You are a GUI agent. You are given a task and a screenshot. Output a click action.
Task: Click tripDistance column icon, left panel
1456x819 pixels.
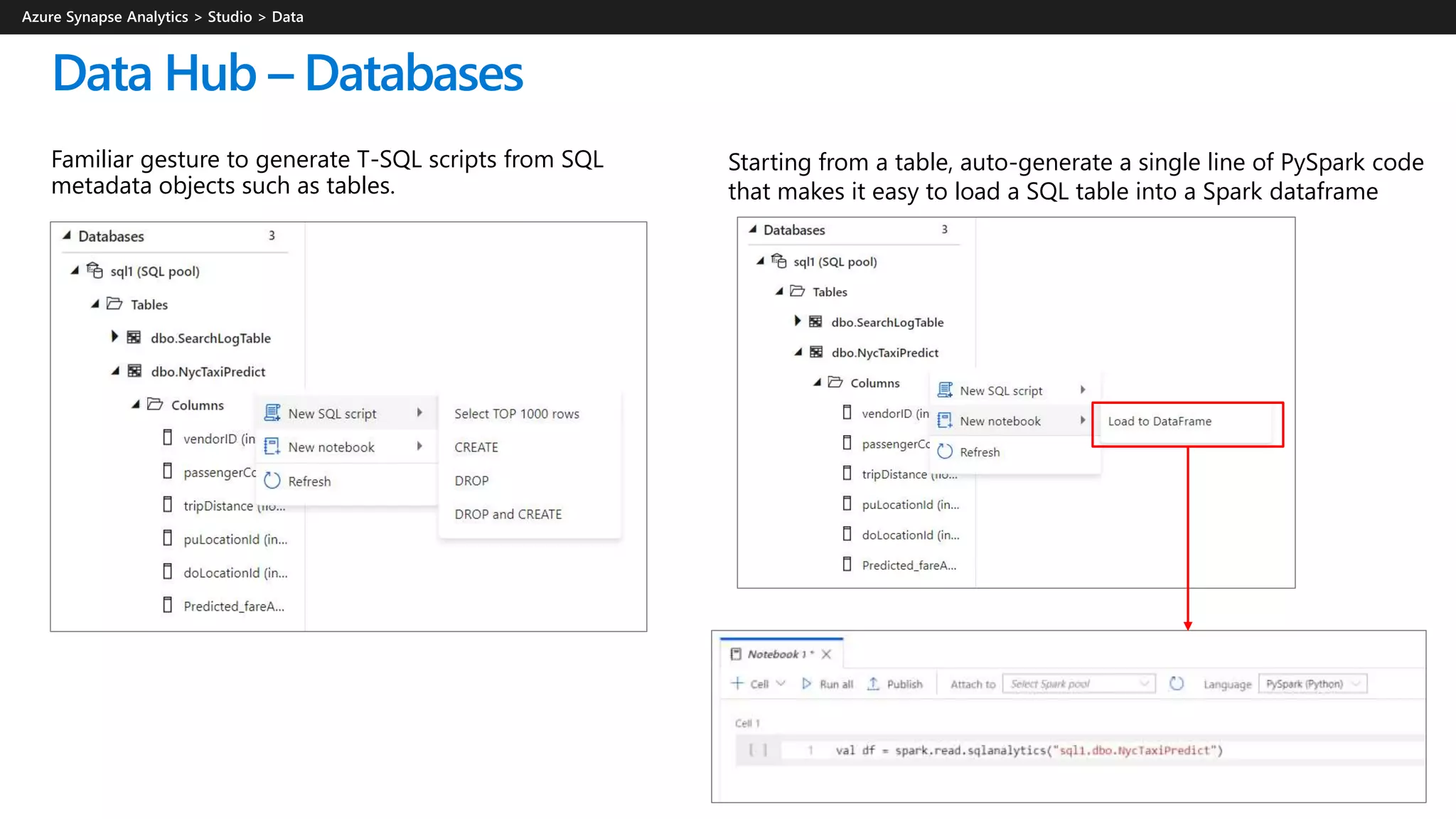168,505
